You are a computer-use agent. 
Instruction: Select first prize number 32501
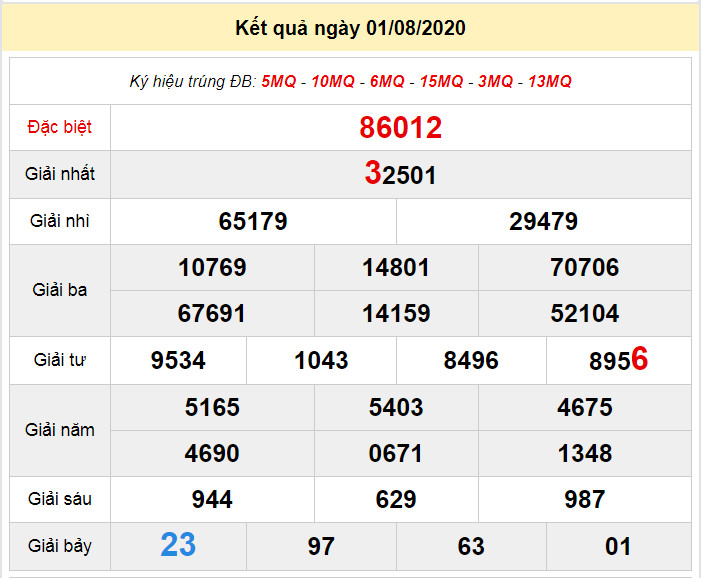coord(400,174)
